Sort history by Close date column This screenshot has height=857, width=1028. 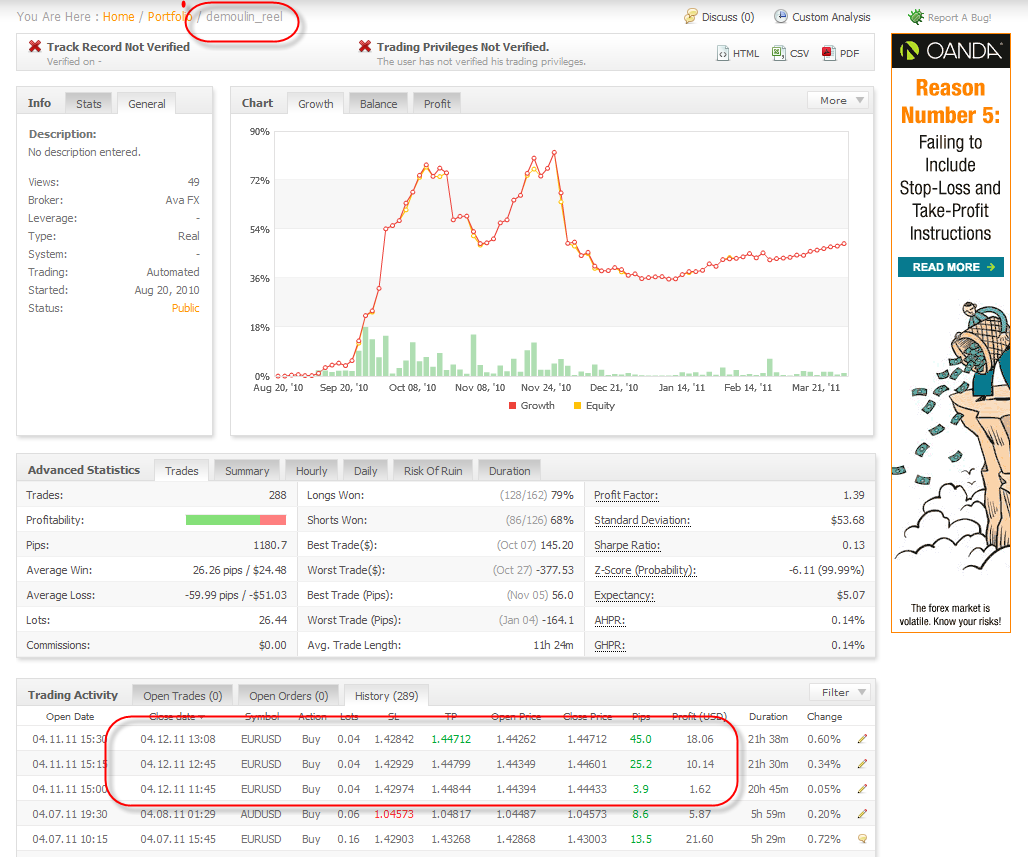[x=176, y=717]
